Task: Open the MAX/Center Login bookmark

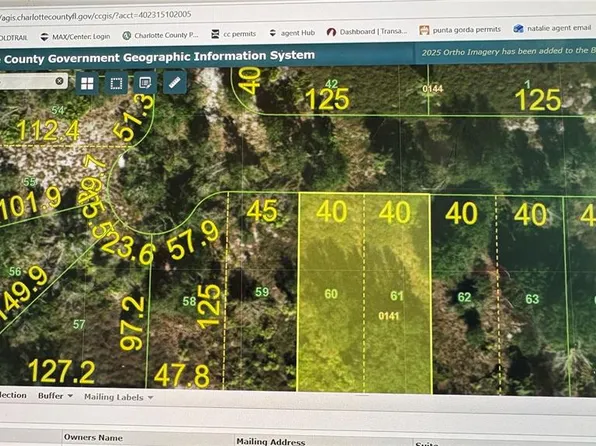Action: pos(75,37)
